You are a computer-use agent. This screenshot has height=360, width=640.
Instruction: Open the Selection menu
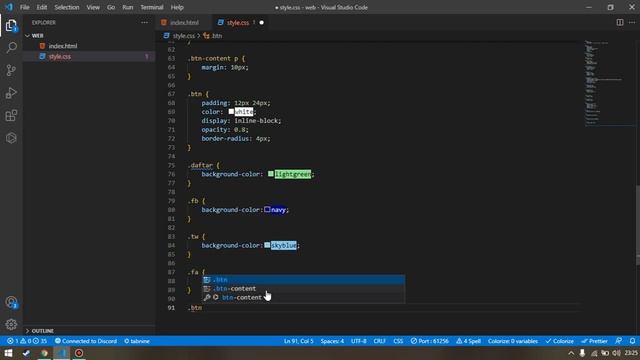pyautogui.click(x=67, y=7)
